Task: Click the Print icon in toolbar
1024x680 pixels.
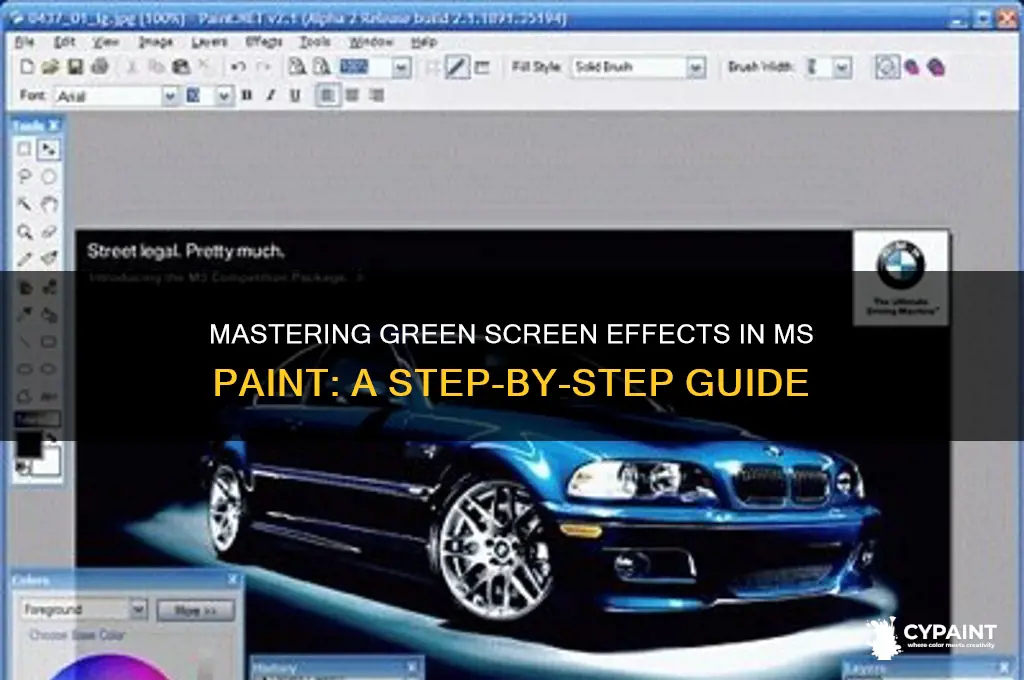Action: tap(100, 67)
